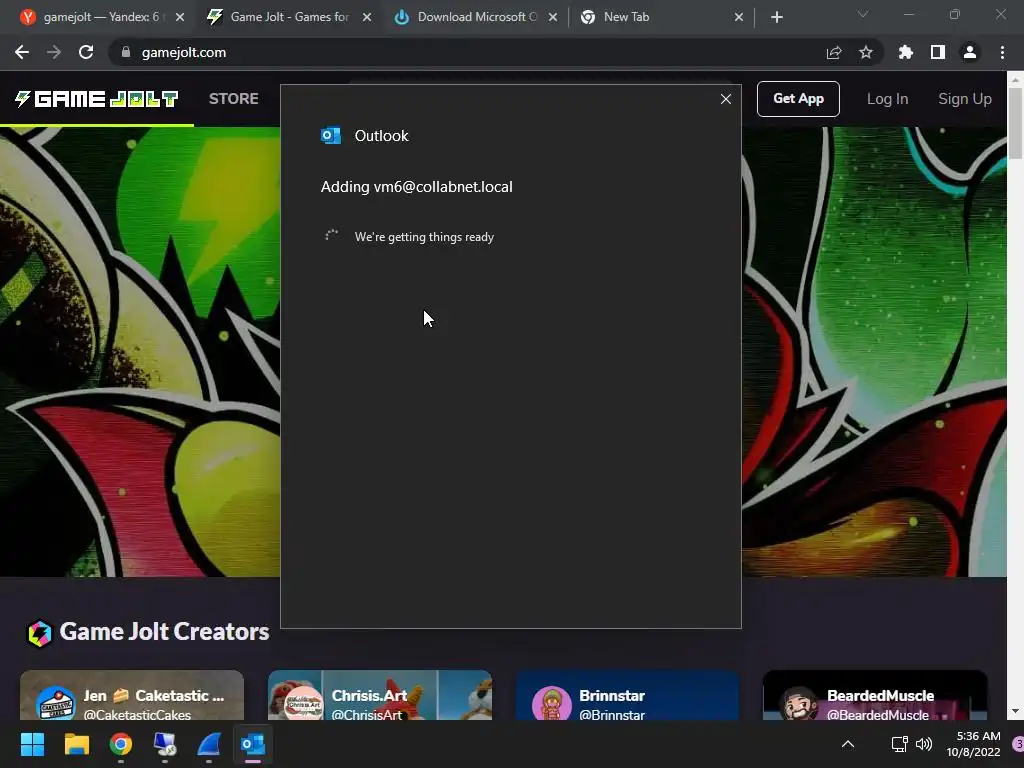Open the Chrome profile avatar
This screenshot has height=768, width=1024.
pos(970,52)
